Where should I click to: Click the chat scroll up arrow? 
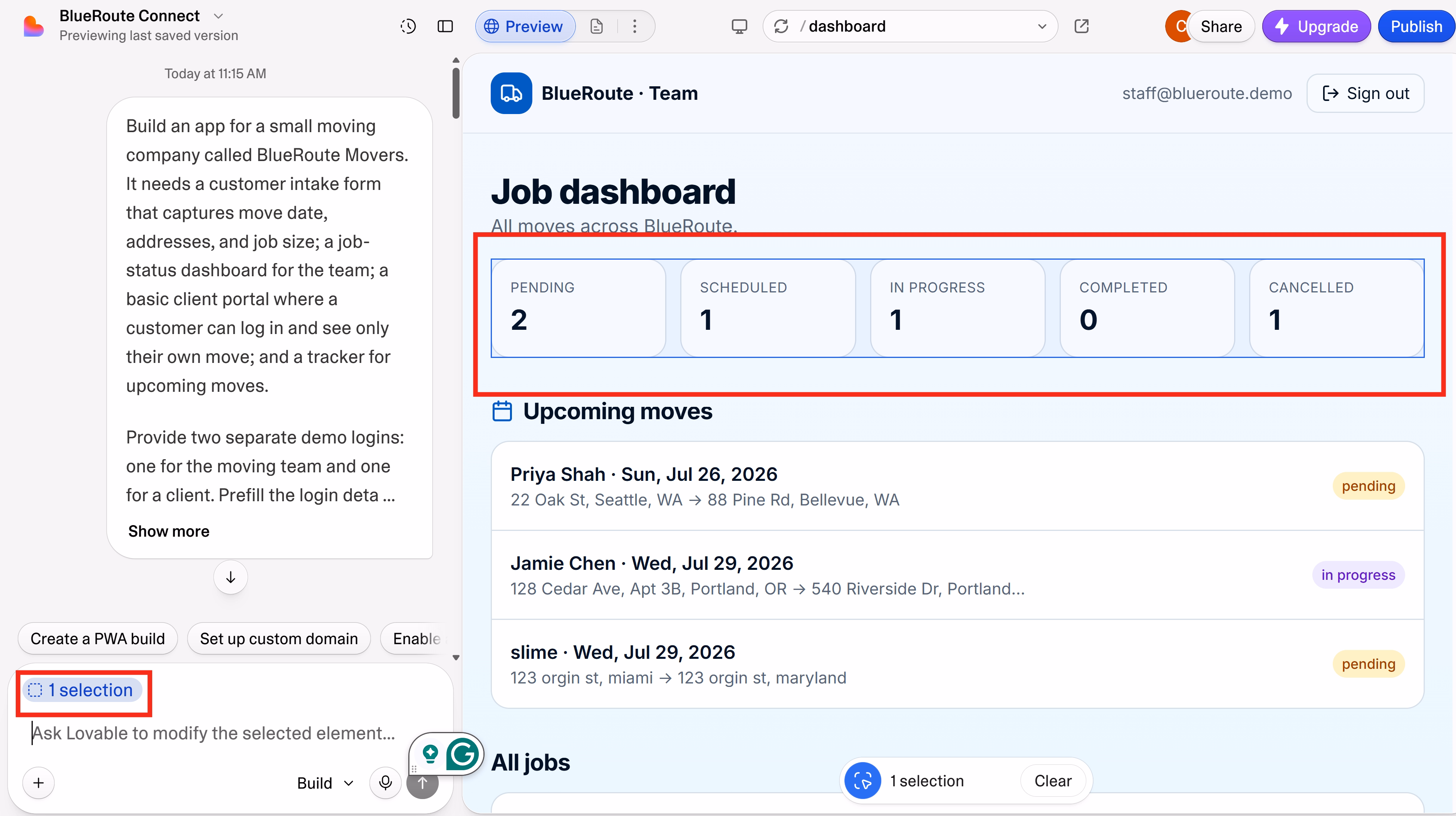(x=456, y=60)
